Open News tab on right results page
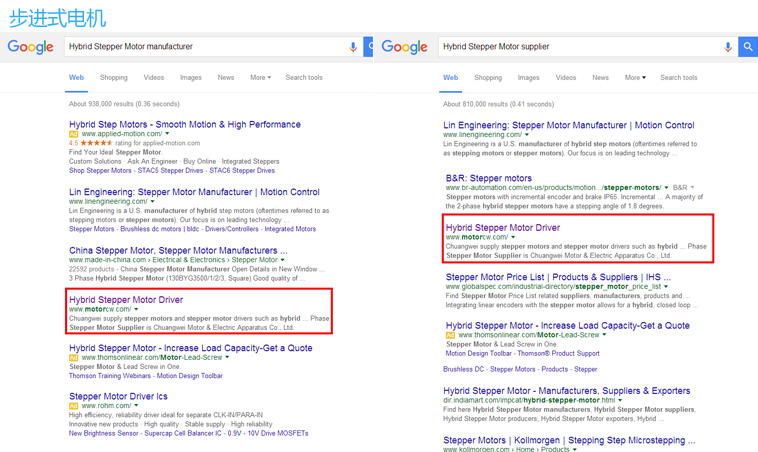The image size is (758, 452). (601, 77)
